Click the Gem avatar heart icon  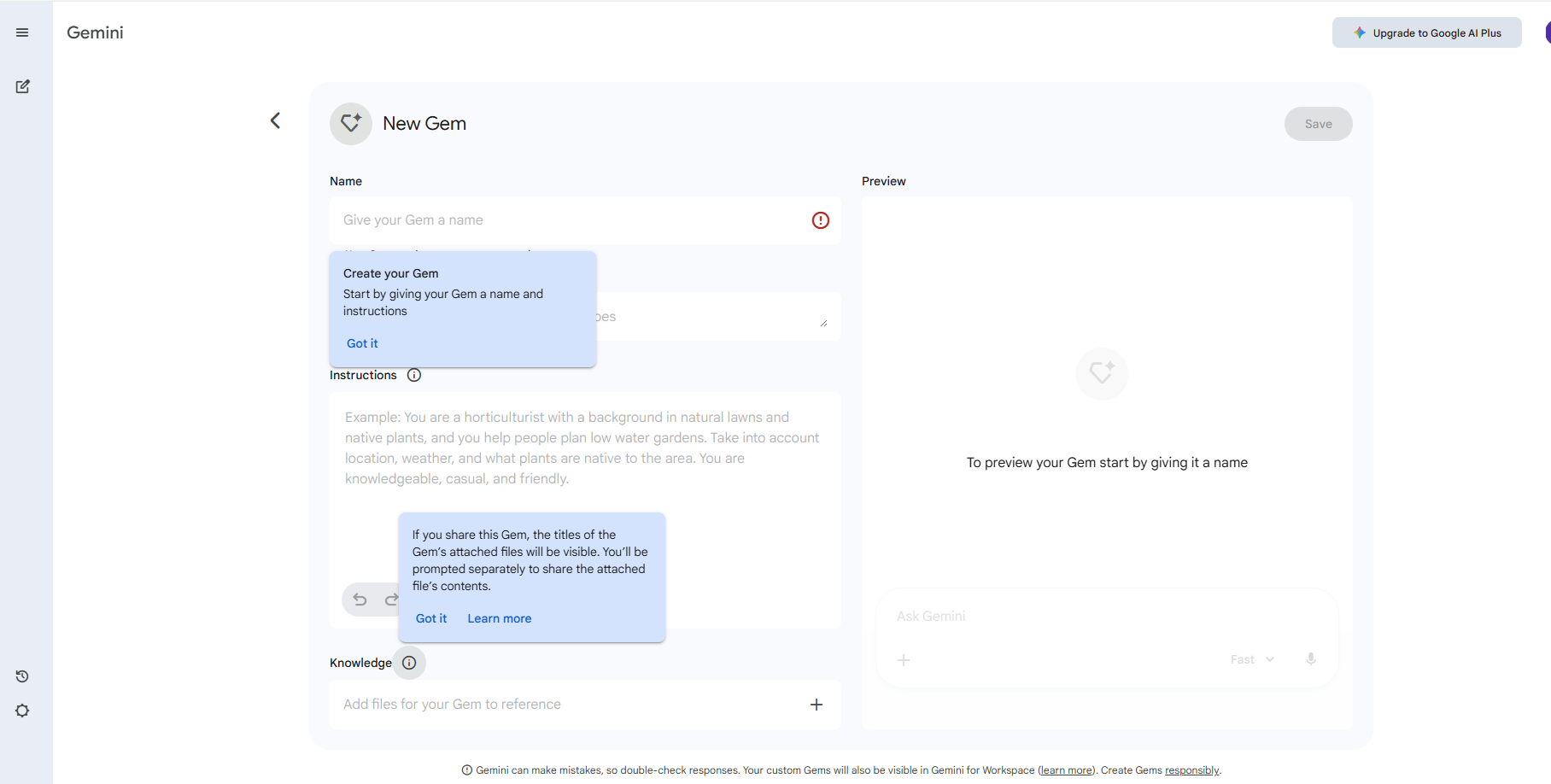(x=350, y=124)
